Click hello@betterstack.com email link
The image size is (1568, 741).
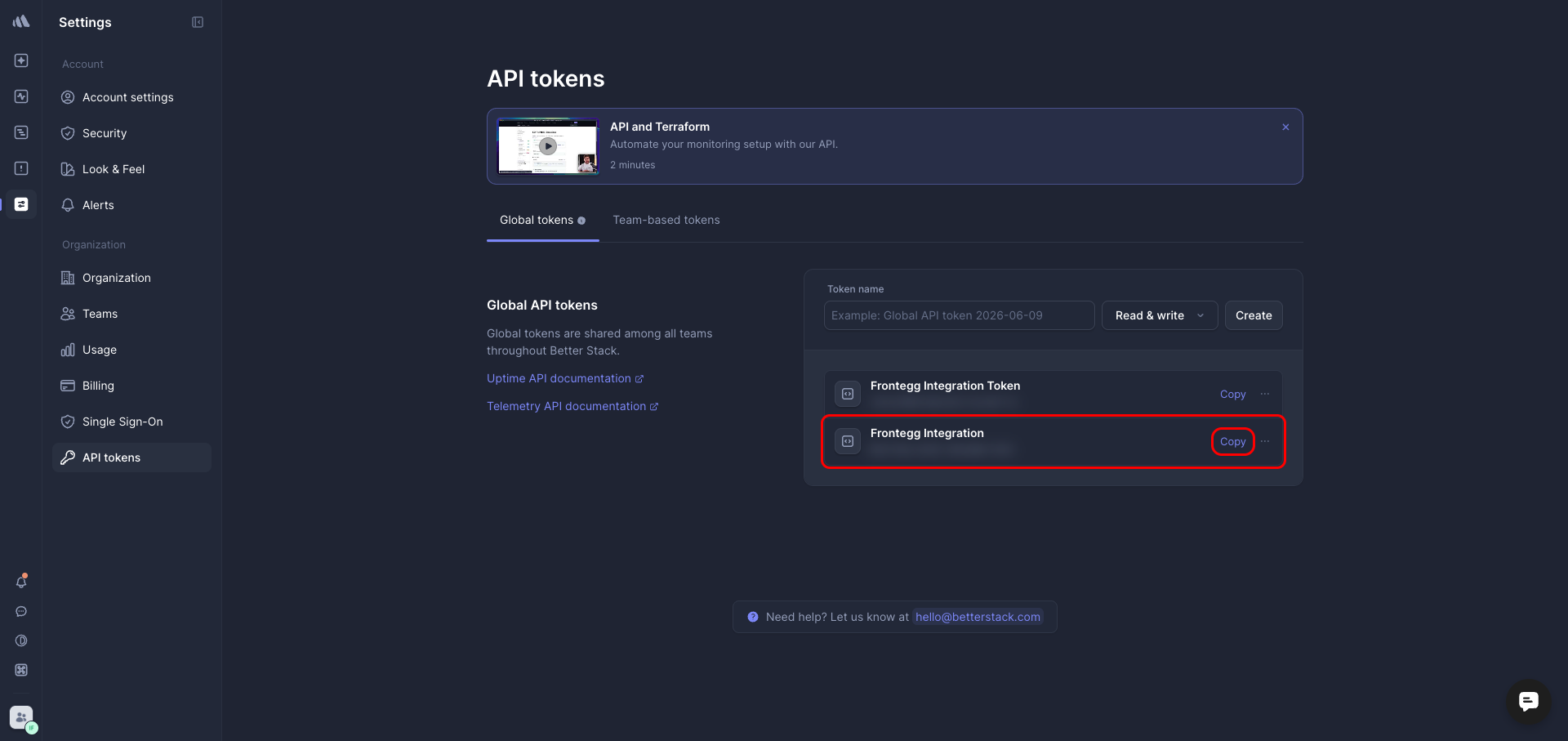point(978,617)
